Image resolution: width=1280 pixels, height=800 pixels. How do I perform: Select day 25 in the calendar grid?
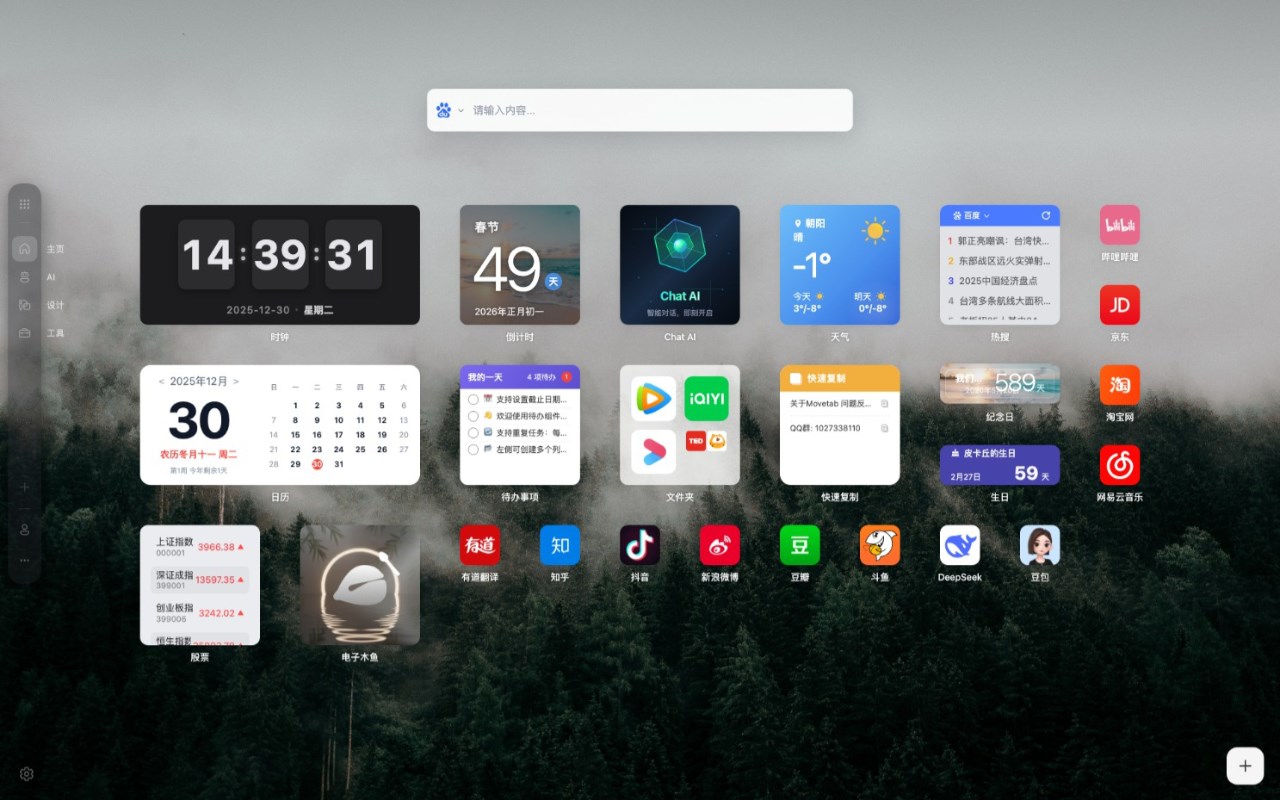[360, 449]
